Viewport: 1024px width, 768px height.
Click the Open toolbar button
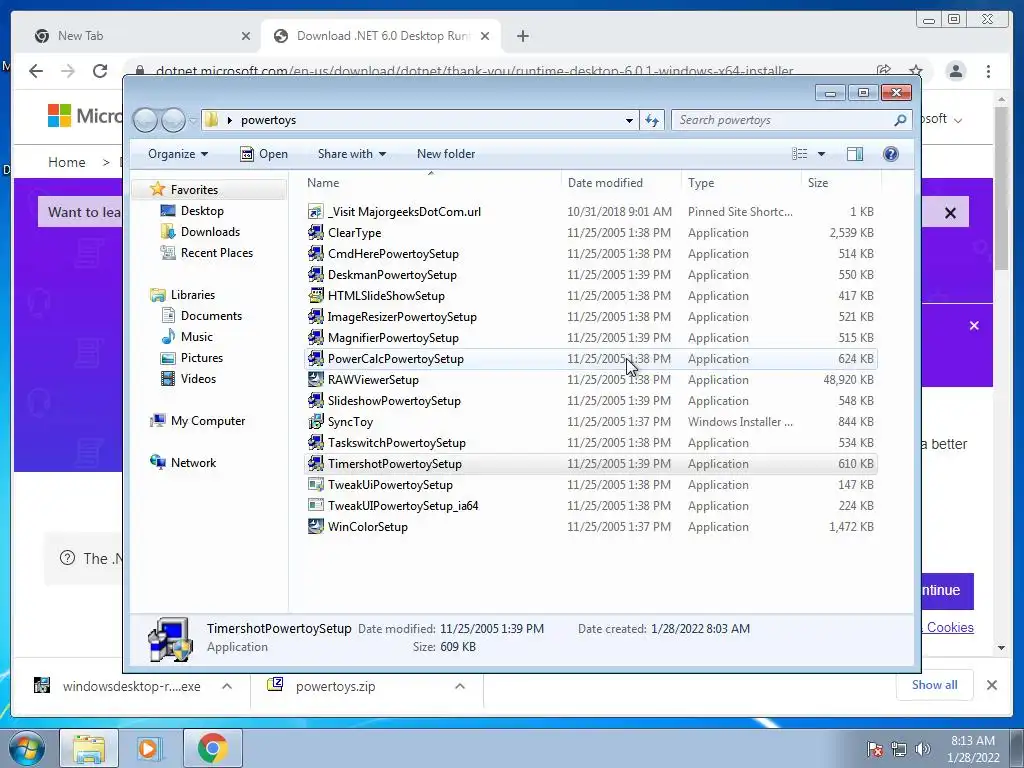264,153
